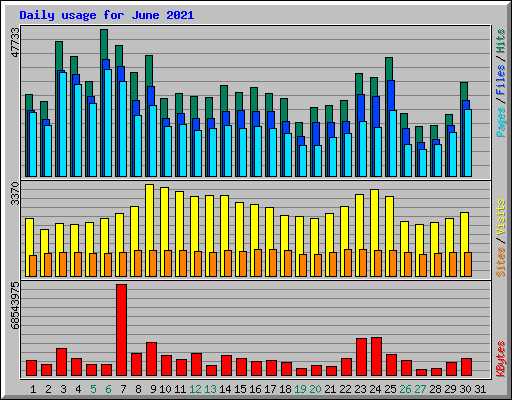Click day label 30 on x-axis
This screenshot has width=512, height=400.
(x=465, y=389)
